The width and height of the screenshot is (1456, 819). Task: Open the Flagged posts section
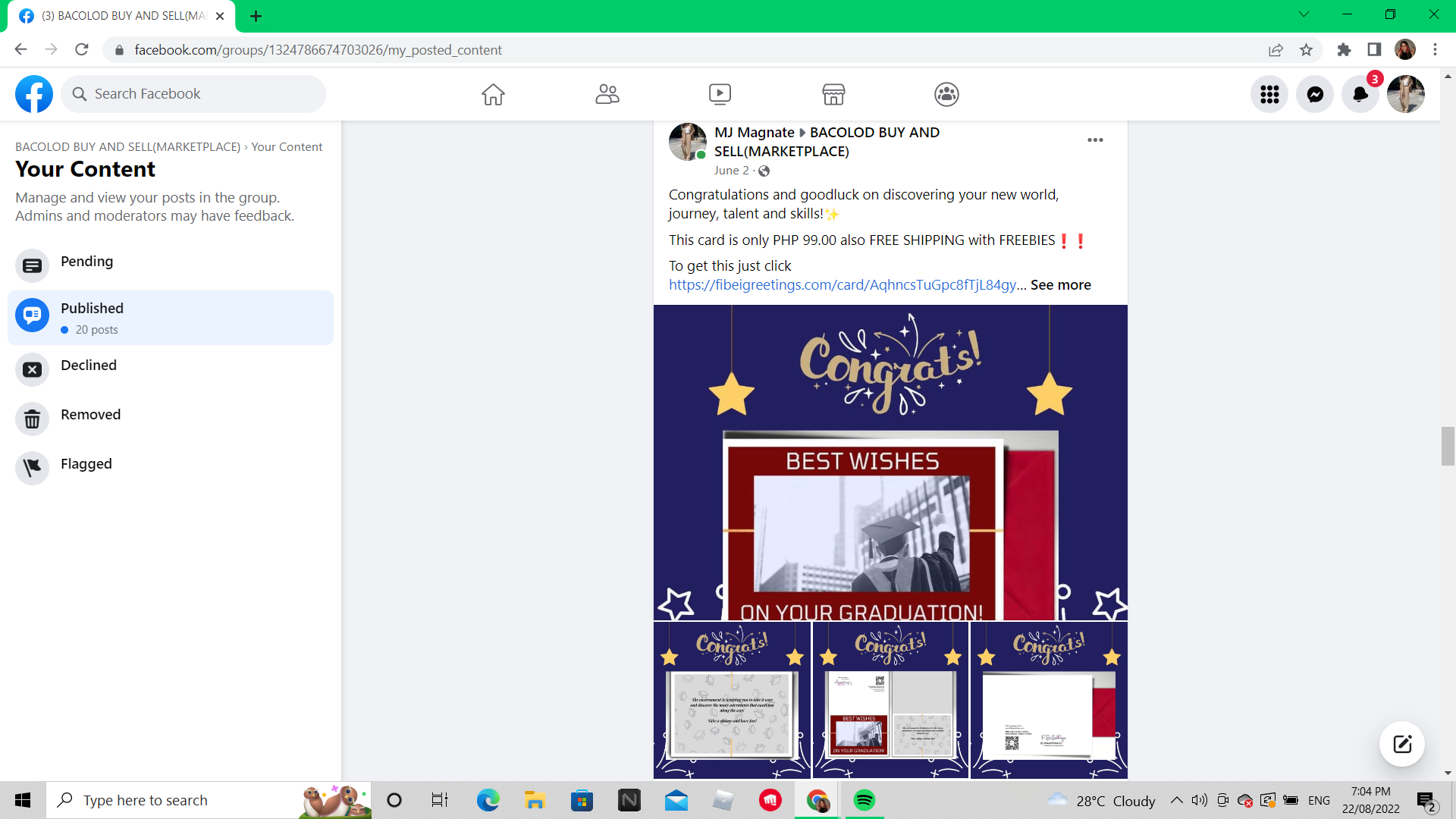click(x=86, y=464)
